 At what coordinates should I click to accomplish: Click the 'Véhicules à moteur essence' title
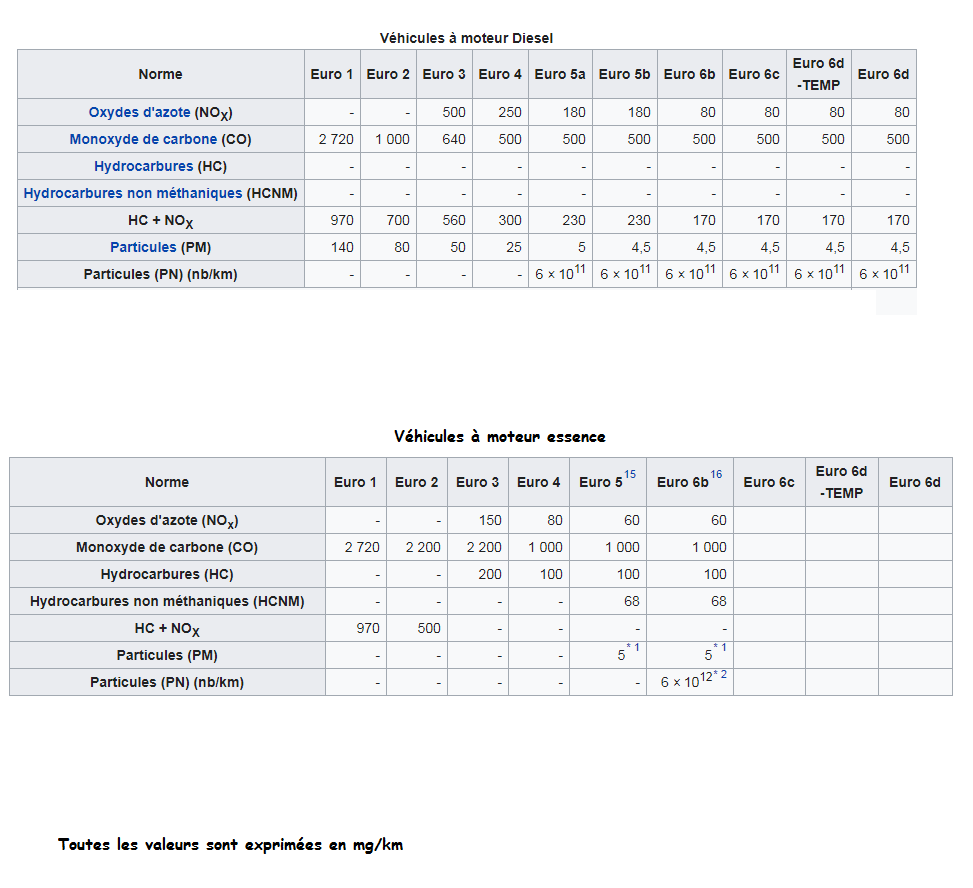pos(499,437)
